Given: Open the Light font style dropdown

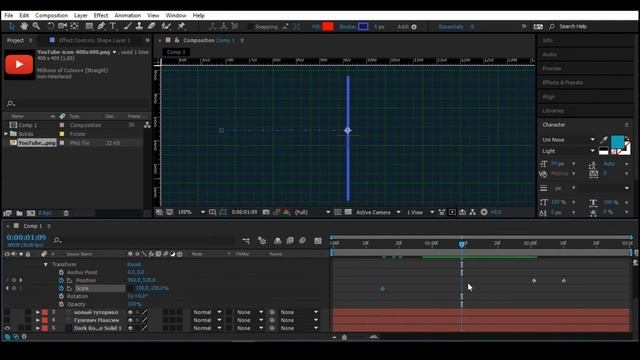Looking at the screenshot, I should pos(568,151).
